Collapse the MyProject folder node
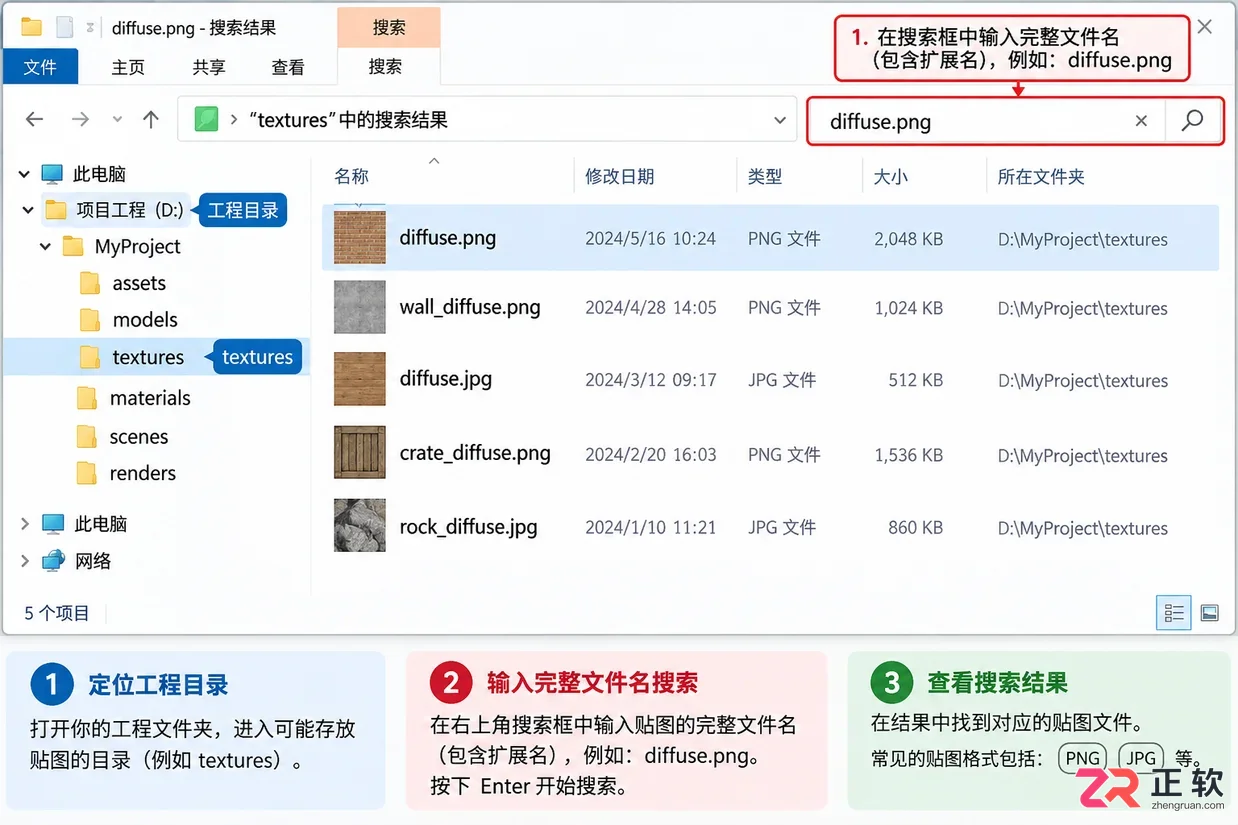This screenshot has height=825, width=1238. tap(46, 246)
